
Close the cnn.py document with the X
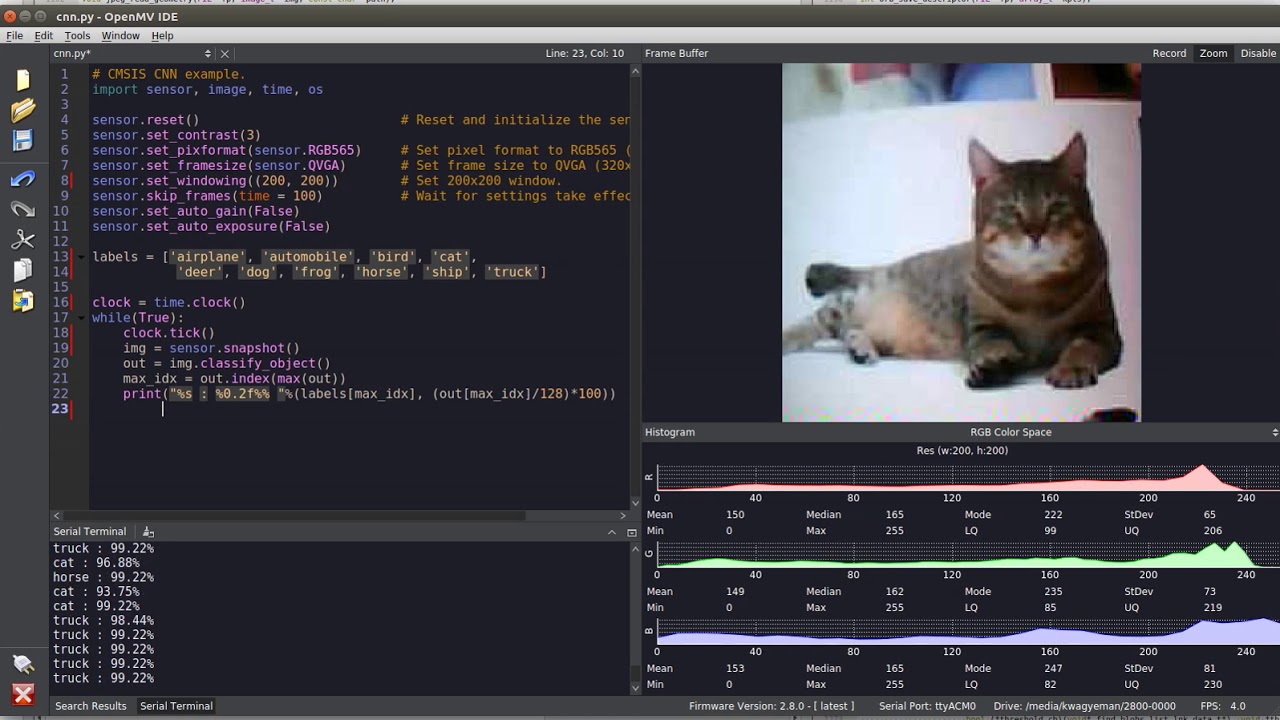point(225,54)
